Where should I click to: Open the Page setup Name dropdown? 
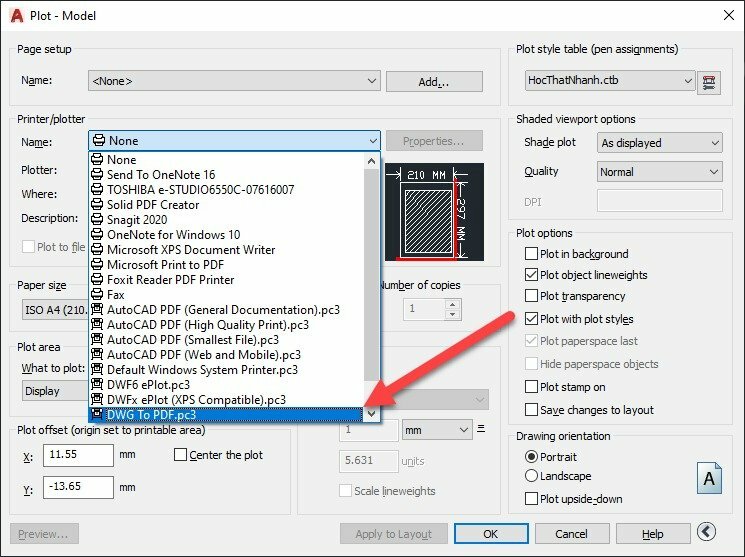coord(234,81)
